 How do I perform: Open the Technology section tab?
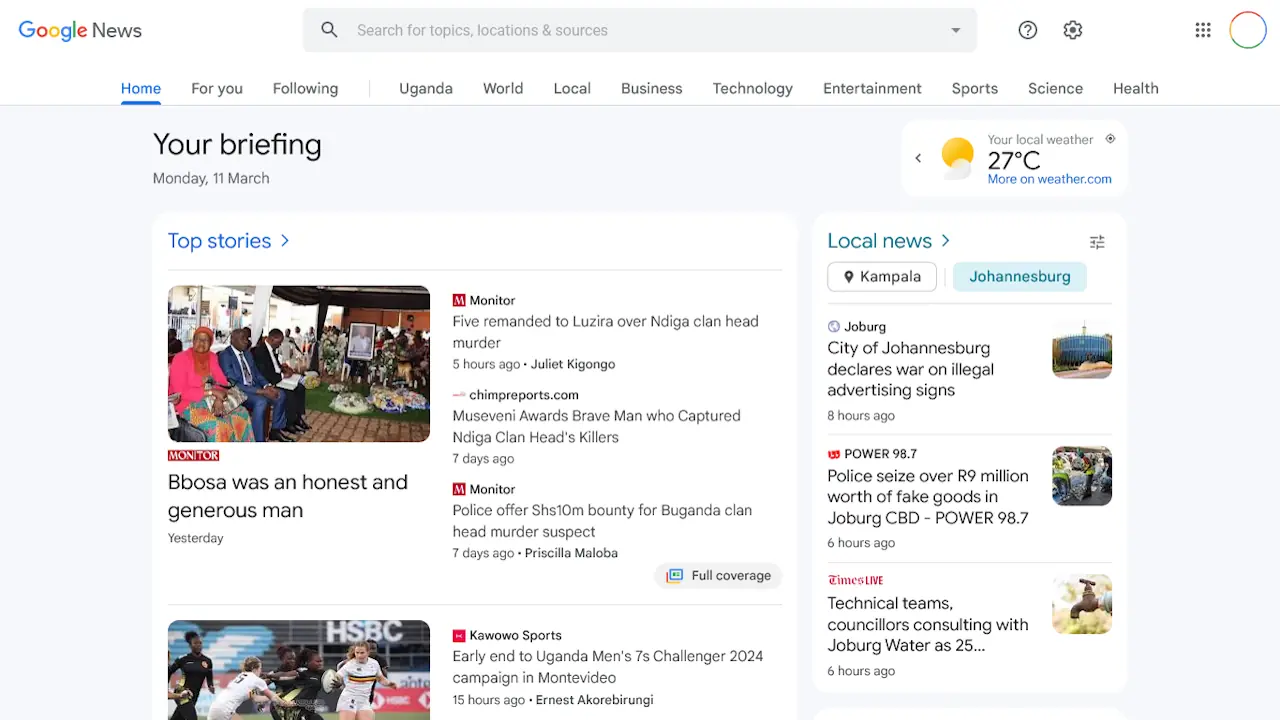click(x=753, y=88)
